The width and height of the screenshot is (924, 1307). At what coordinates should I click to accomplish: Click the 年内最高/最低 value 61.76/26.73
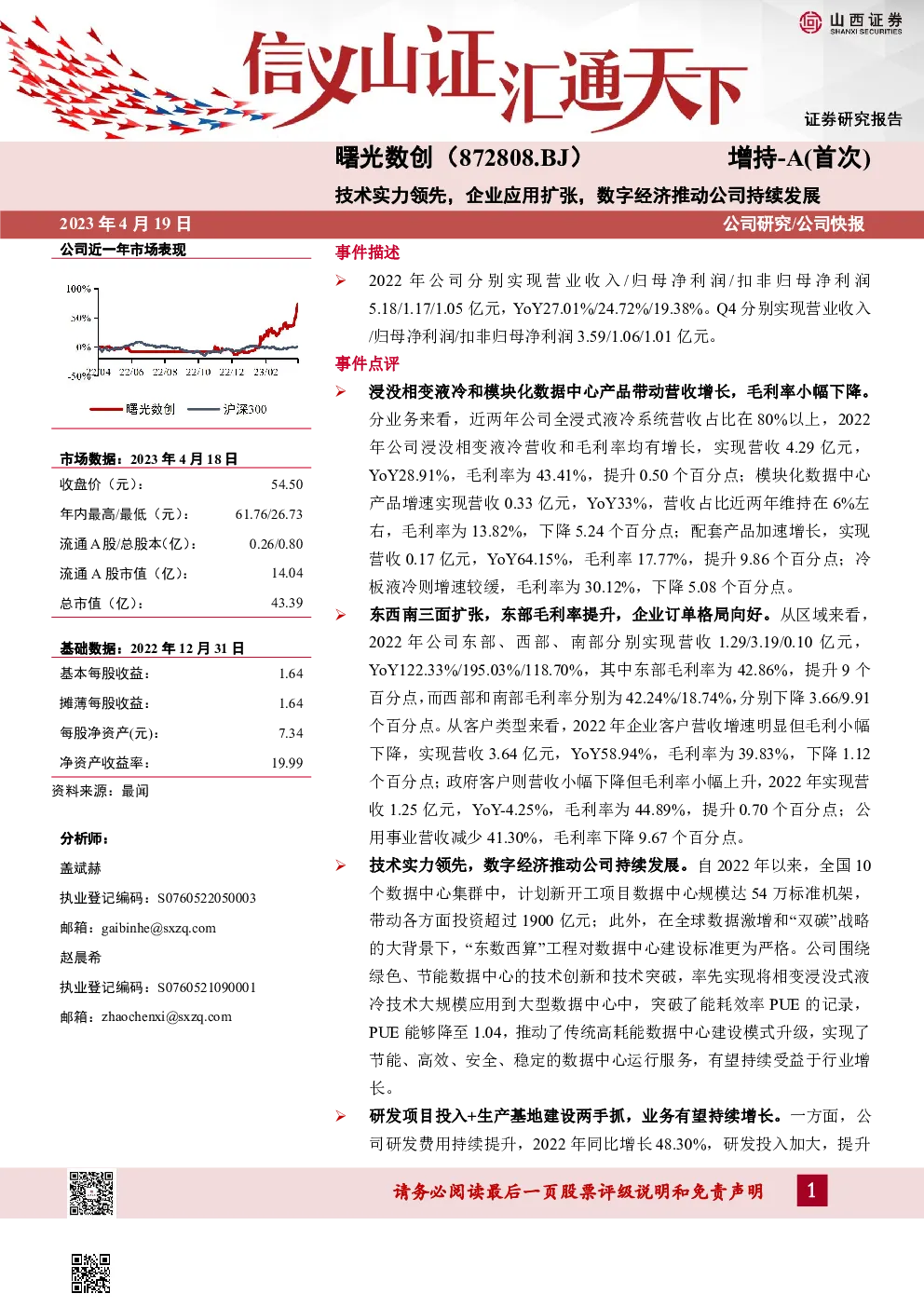tap(269, 514)
